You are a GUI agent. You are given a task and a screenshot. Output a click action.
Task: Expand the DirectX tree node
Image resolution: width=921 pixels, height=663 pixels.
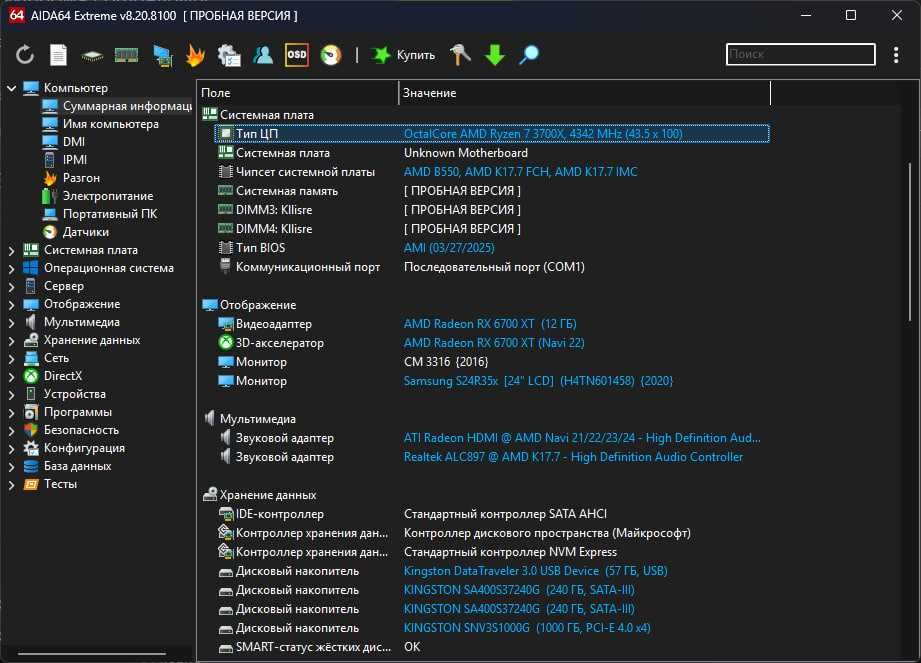coord(11,377)
